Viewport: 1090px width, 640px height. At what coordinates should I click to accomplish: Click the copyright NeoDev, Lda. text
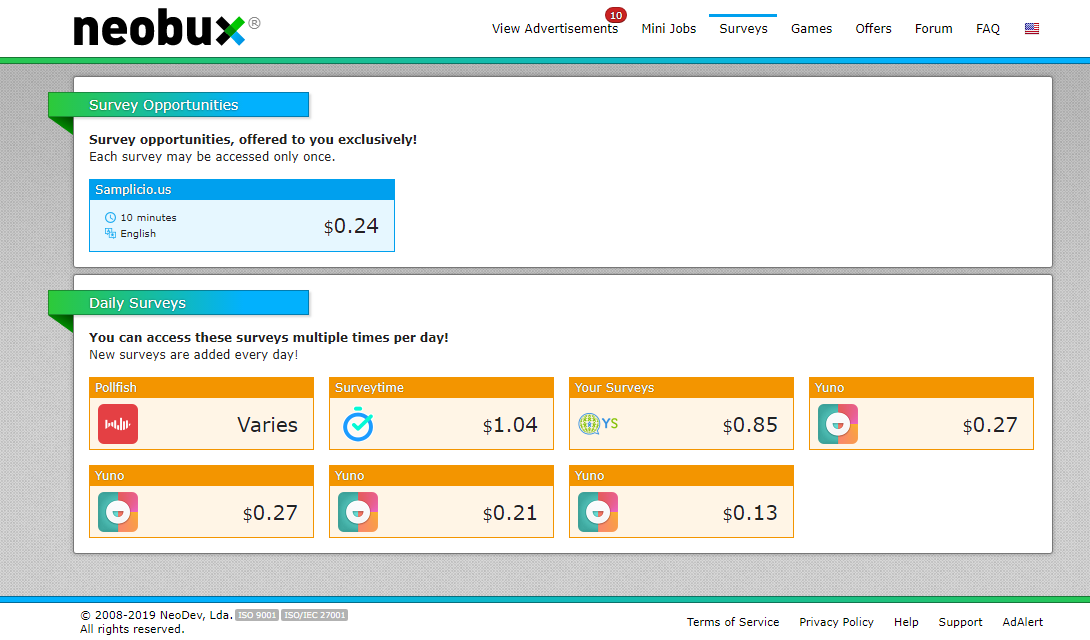click(156, 615)
